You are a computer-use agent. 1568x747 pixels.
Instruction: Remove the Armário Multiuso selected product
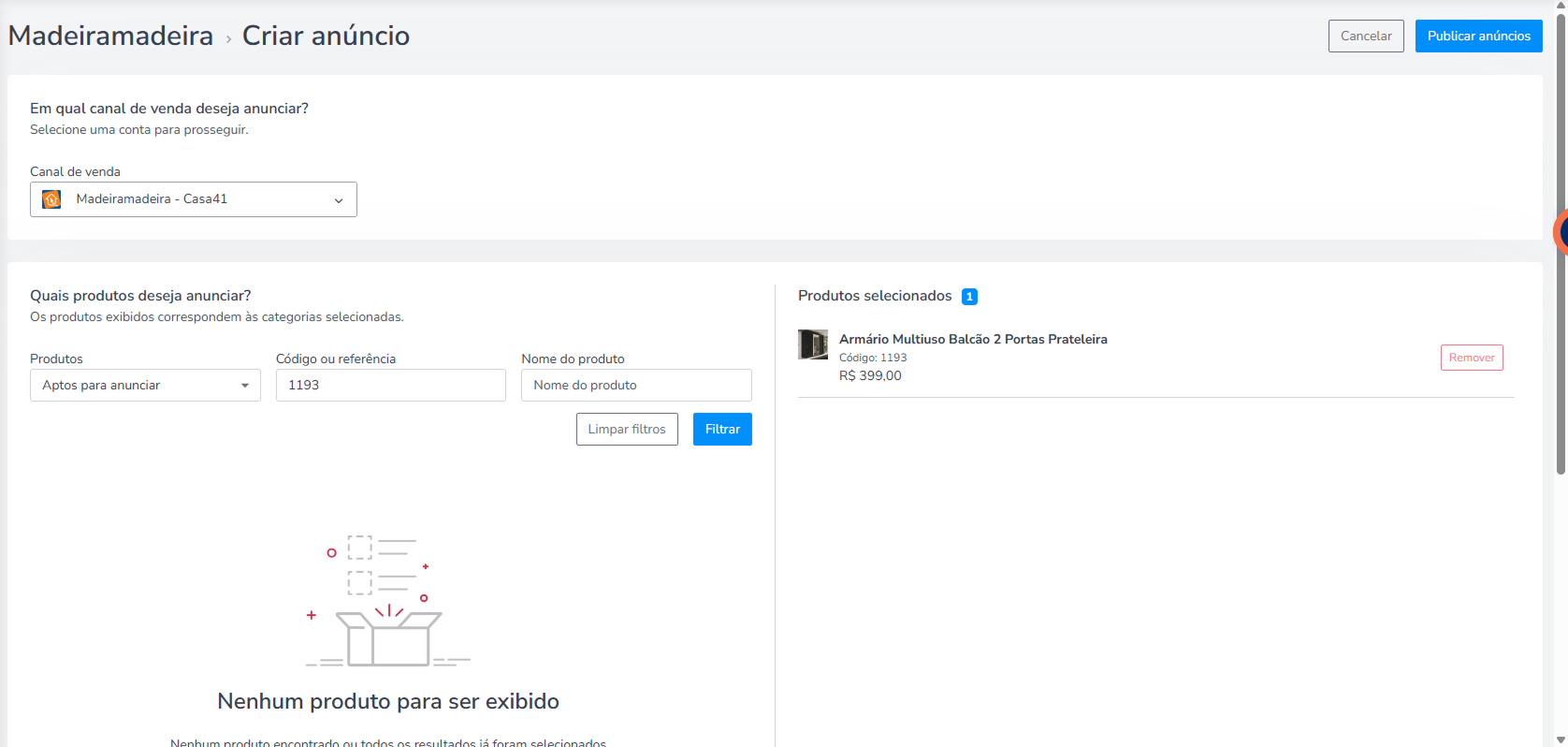click(1472, 358)
